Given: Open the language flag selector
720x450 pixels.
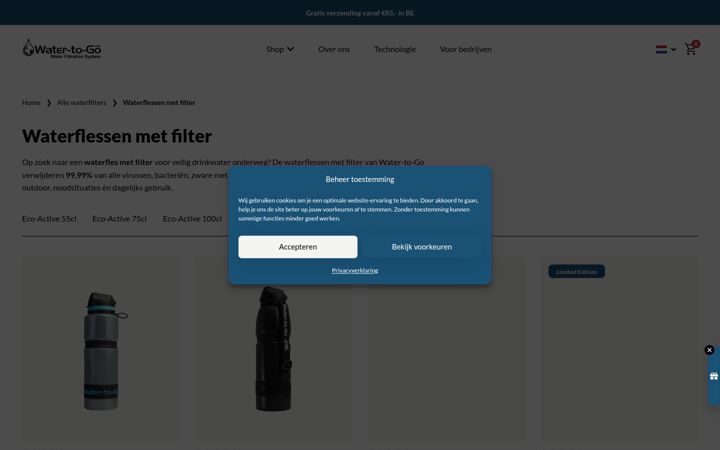Looking at the screenshot, I should 665,49.
